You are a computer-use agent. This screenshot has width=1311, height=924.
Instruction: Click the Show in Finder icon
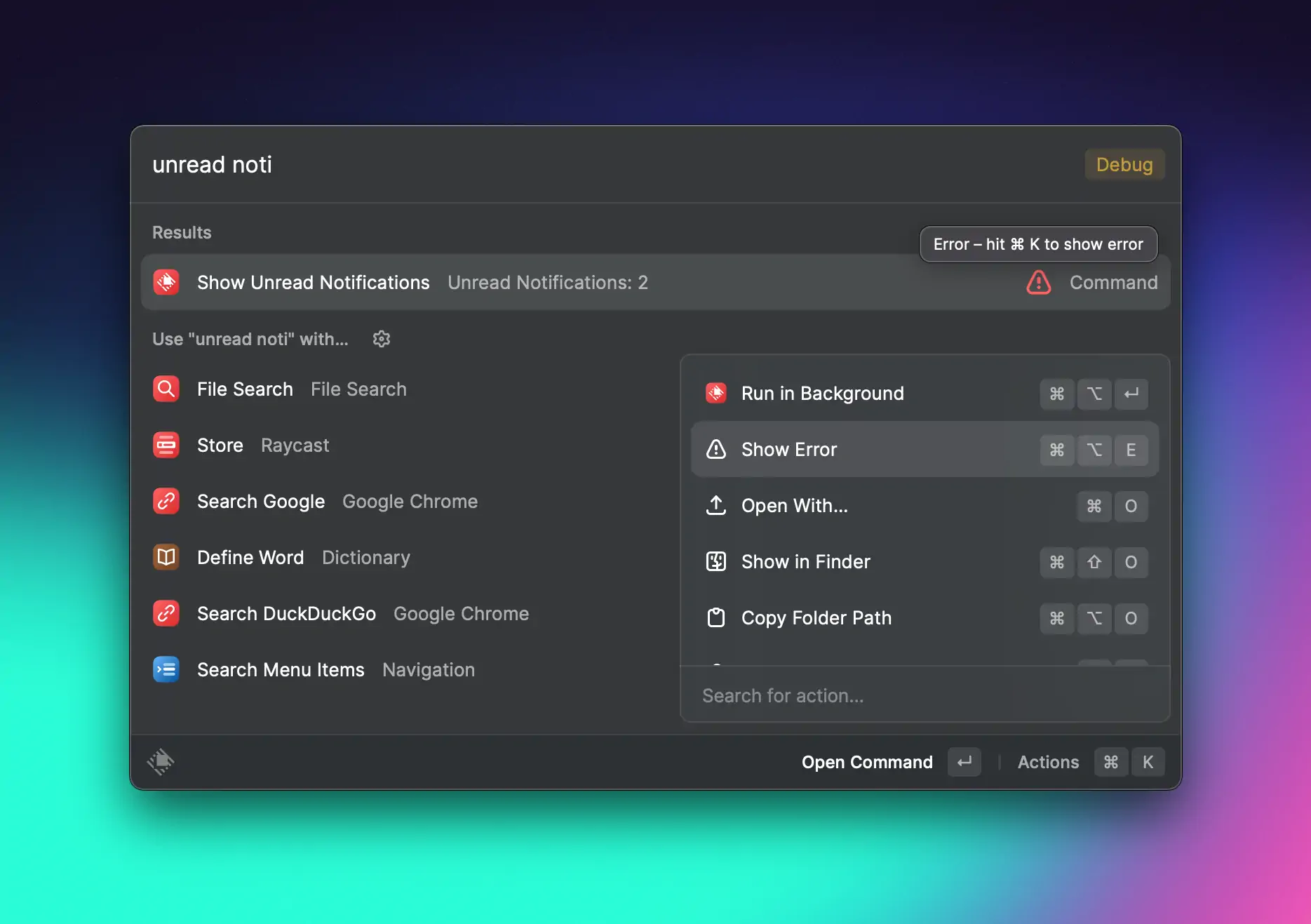(715, 561)
